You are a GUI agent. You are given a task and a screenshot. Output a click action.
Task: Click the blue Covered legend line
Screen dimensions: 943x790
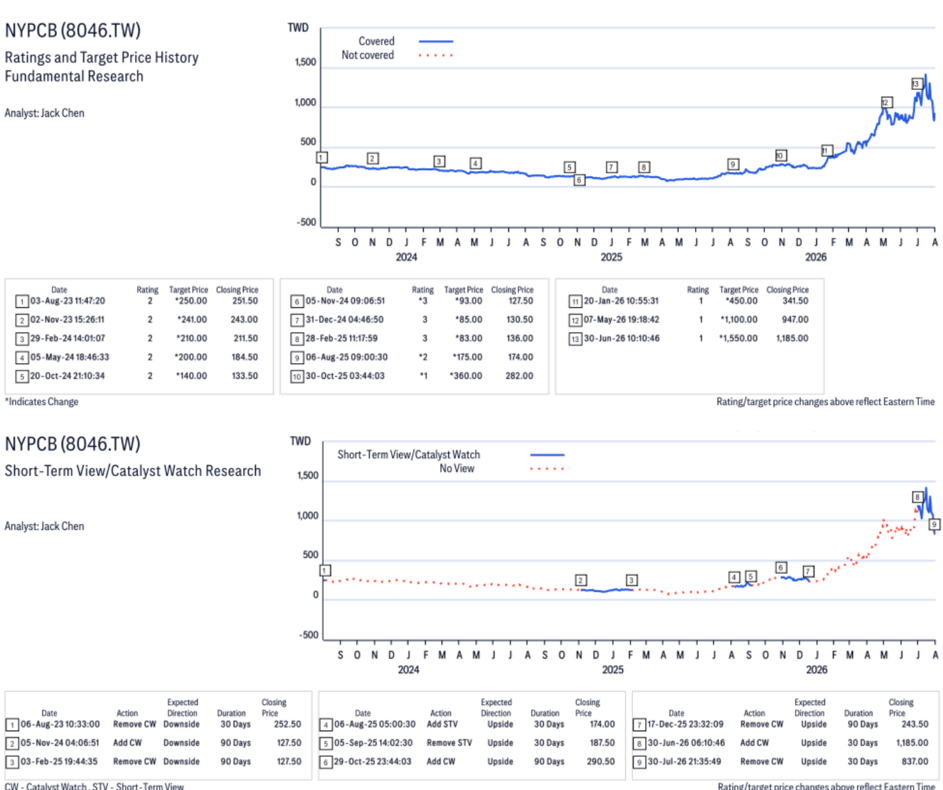pyautogui.click(x=435, y=41)
